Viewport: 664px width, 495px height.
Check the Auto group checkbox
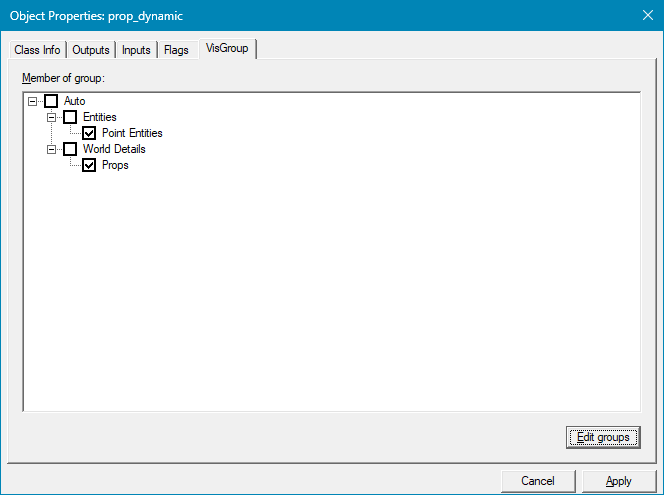click(51, 101)
